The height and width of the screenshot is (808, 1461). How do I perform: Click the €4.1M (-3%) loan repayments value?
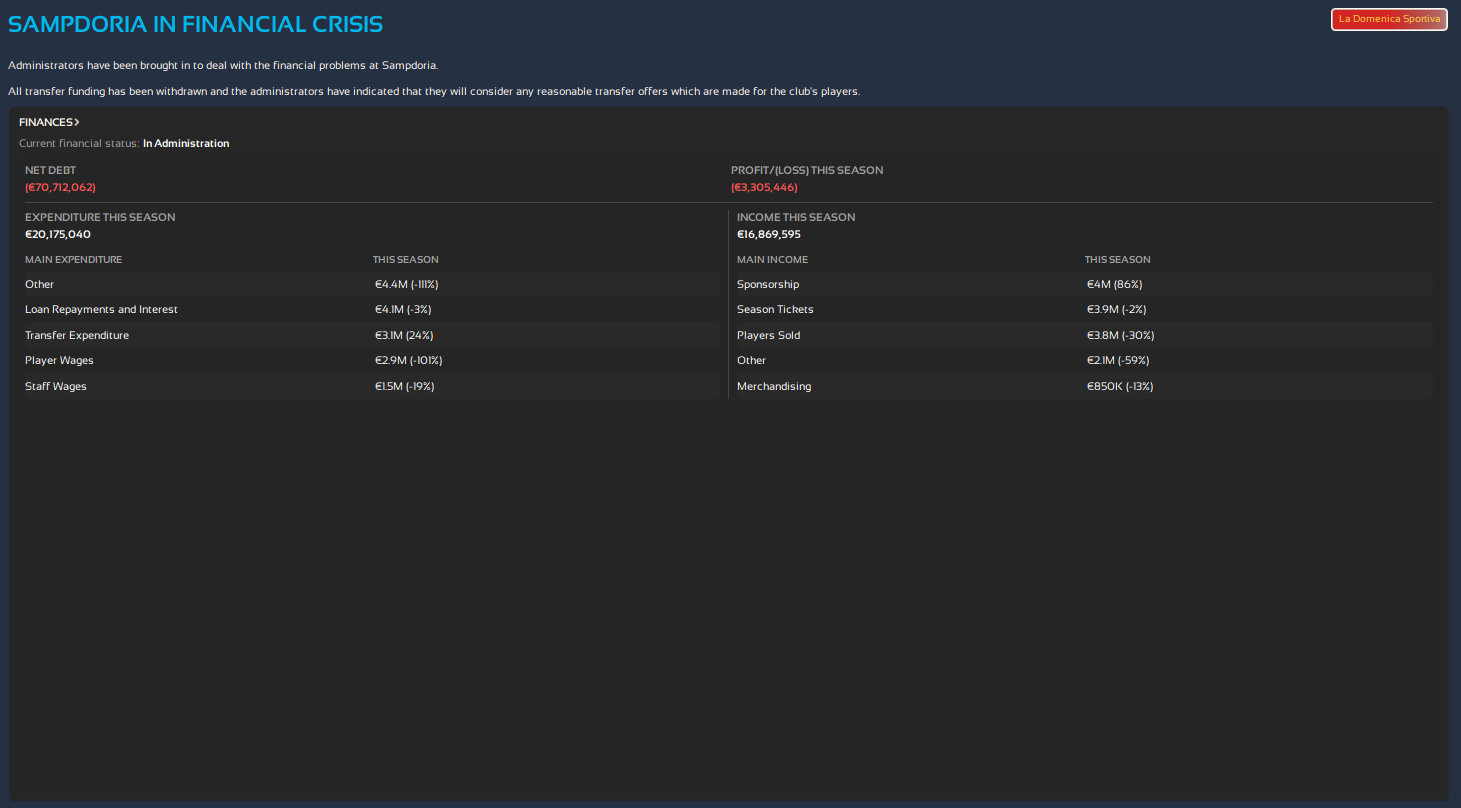pyautogui.click(x=404, y=310)
